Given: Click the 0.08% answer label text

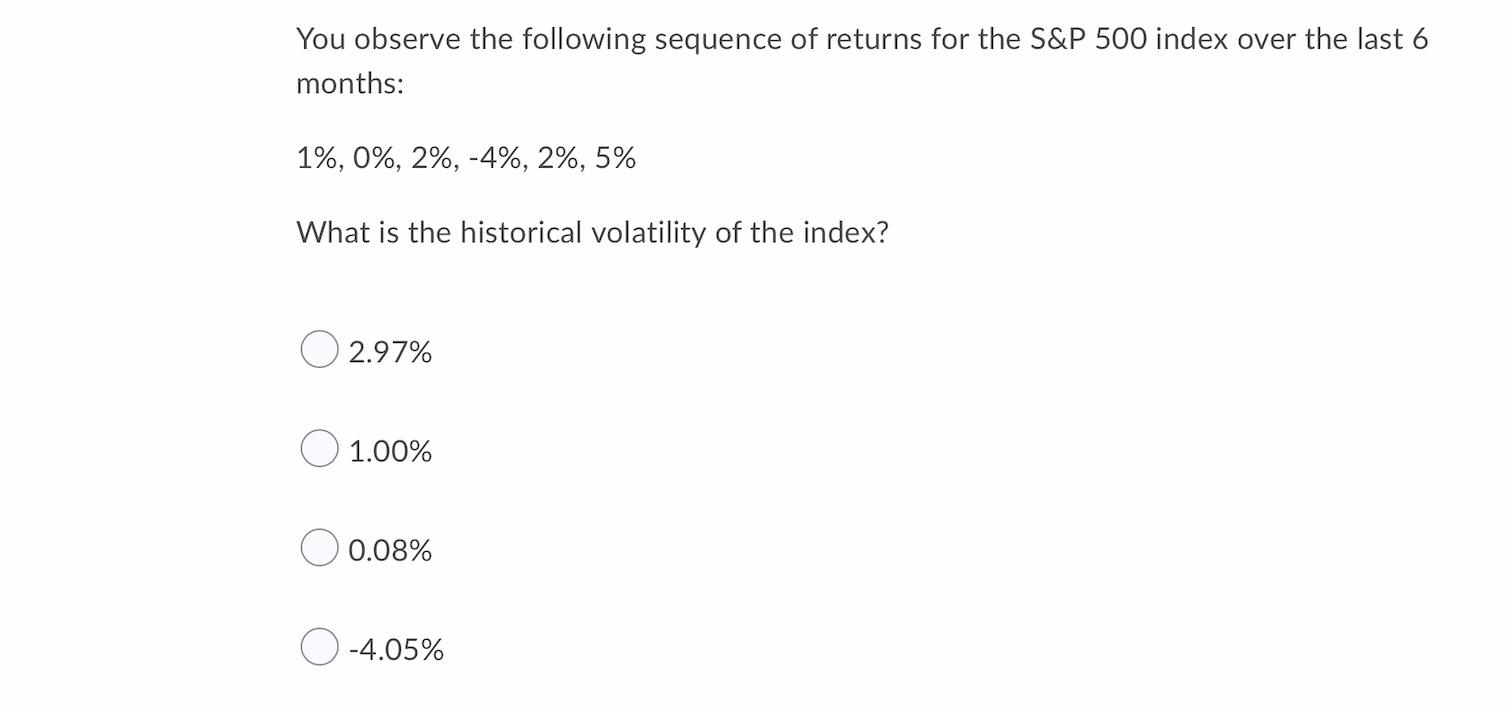Looking at the screenshot, I should click(390, 550).
